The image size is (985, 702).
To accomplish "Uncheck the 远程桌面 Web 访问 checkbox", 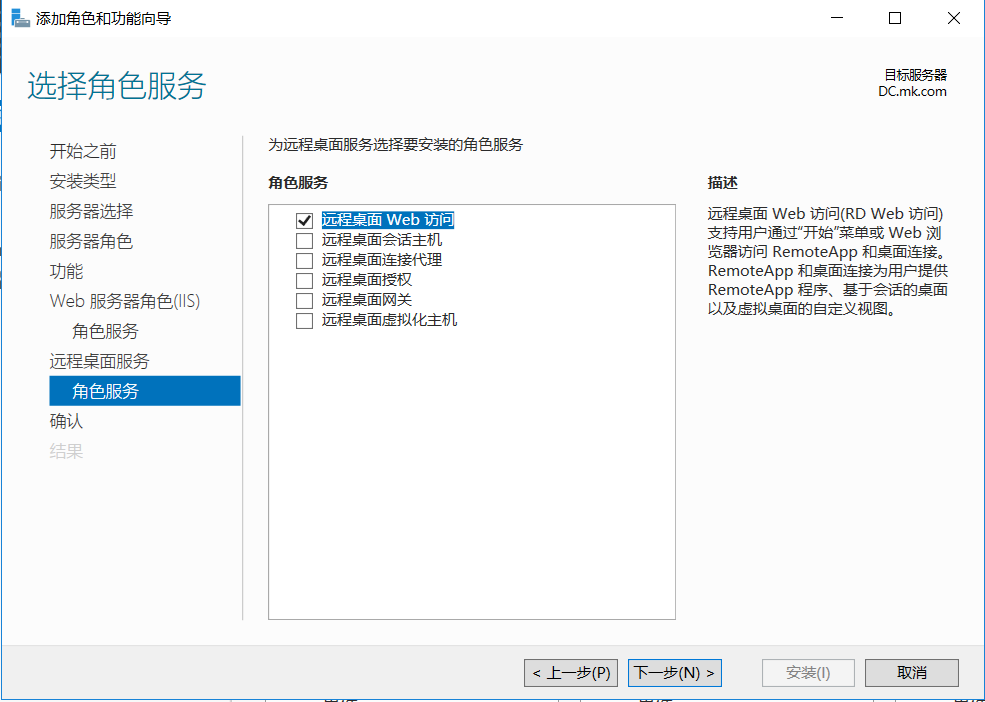I will tap(304, 221).
